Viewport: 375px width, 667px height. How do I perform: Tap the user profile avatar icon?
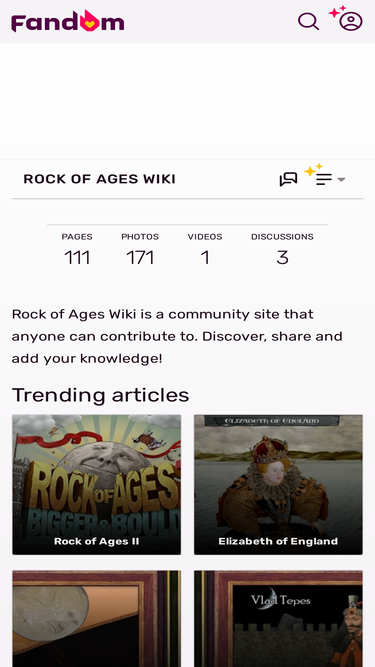tap(351, 21)
